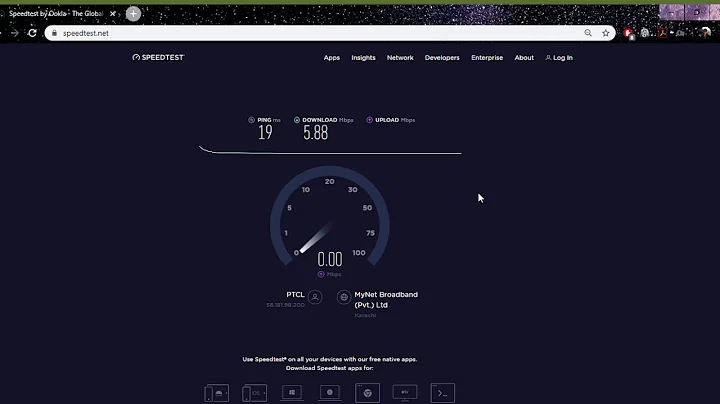720x404 pixels.
Task: Click the Log In link
Action: click(x=559, y=58)
